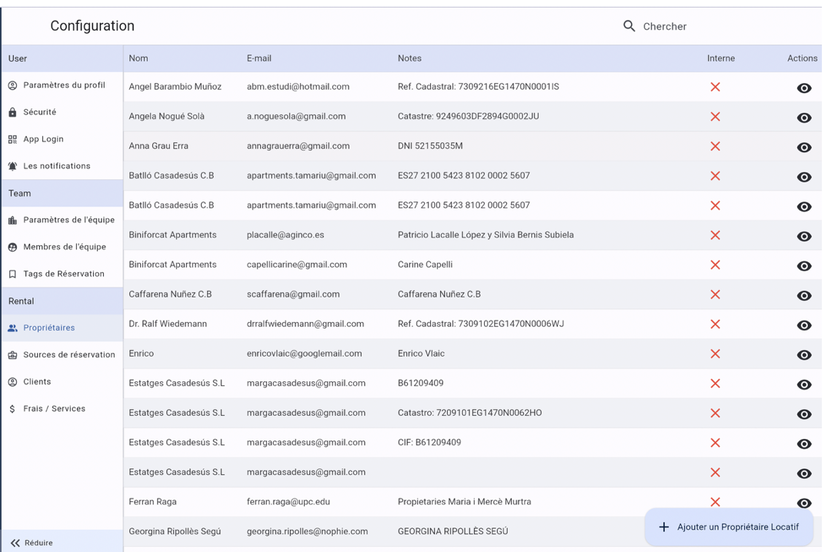Open the Clients page
828x552 pixels.
(x=62, y=381)
